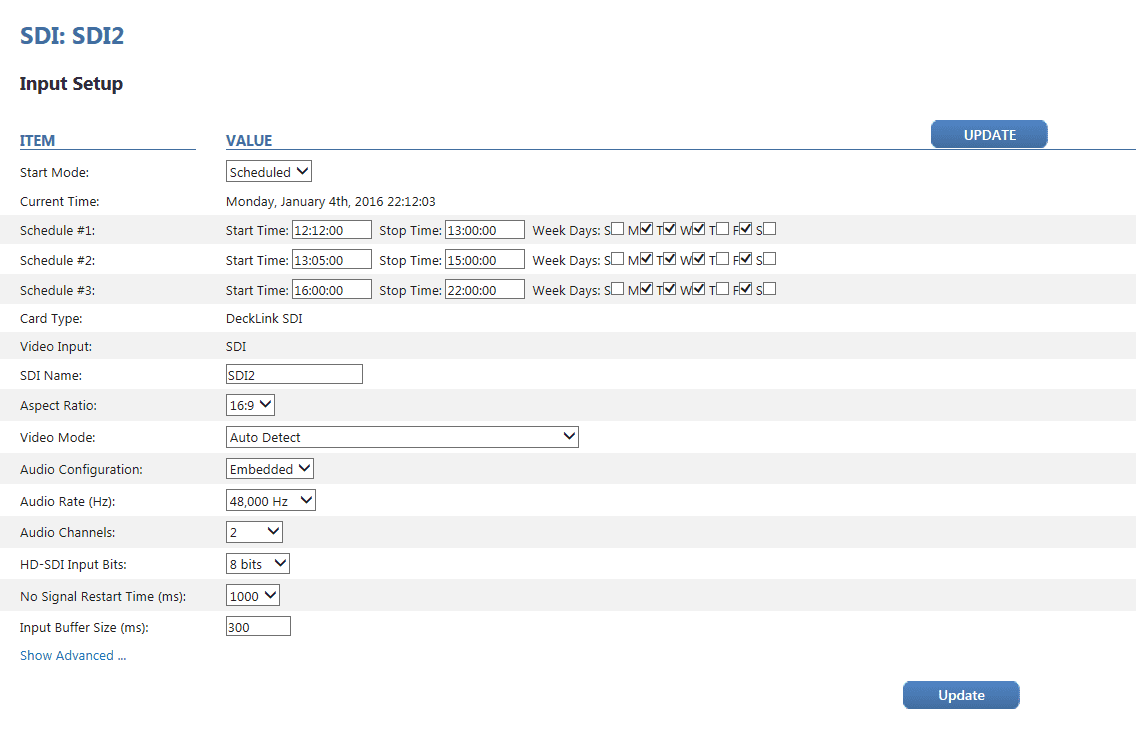1136x738 pixels.
Task: Disable Monday for Schedule #3
Action: coord(646,289)
